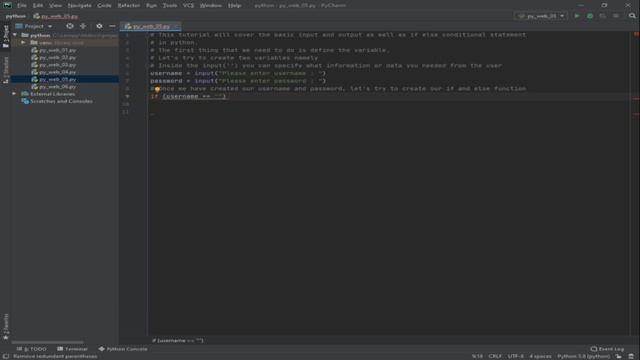Collapse the python root folder

(15, 35)
